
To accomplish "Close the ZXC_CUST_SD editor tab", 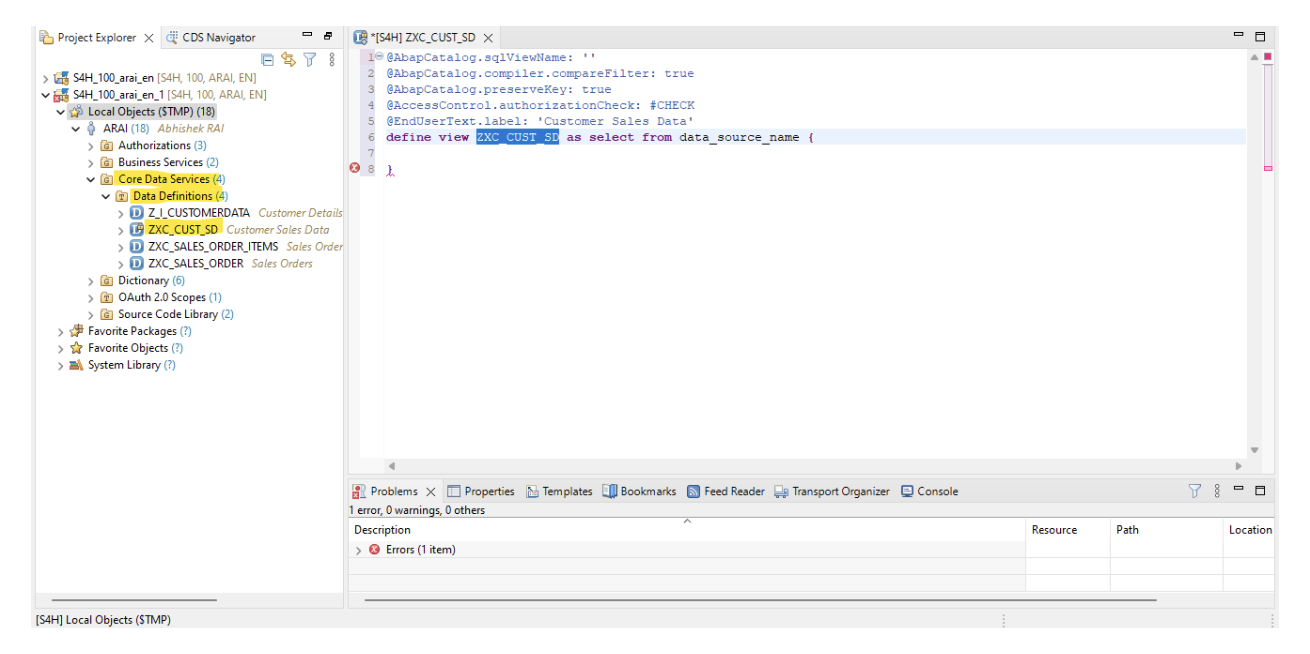I will pyautogui.click(x=488, y=38).
